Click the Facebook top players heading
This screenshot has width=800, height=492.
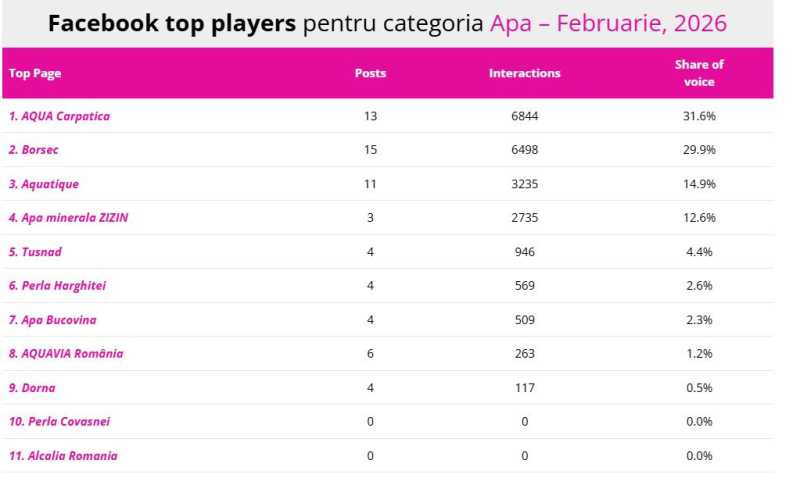tap(172, 23)
